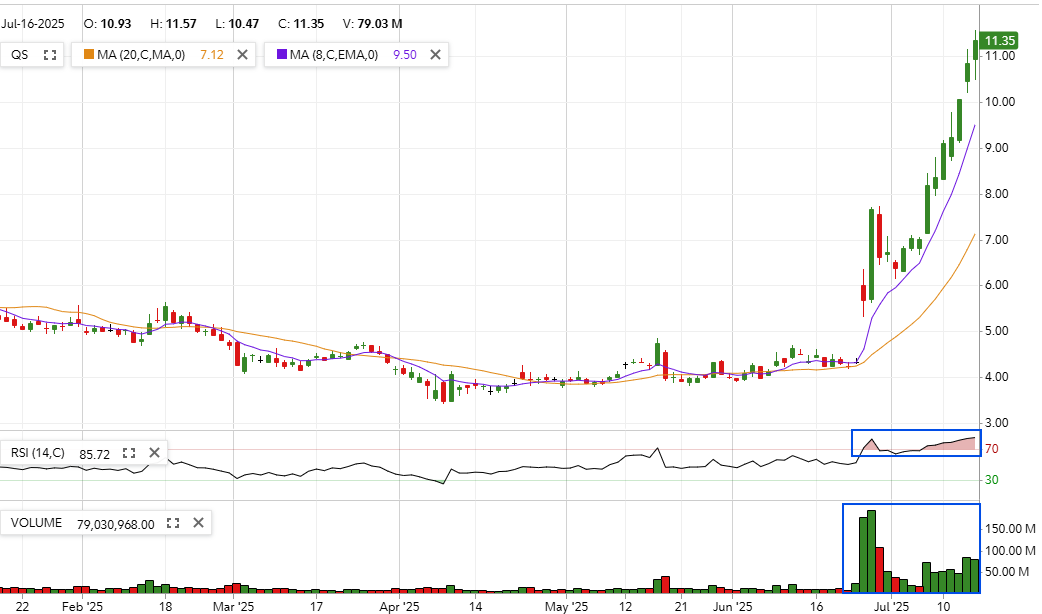Click the volume value 79,030,968.00
The height and width of the screenshot is (614, 1042).
(116, 524)
